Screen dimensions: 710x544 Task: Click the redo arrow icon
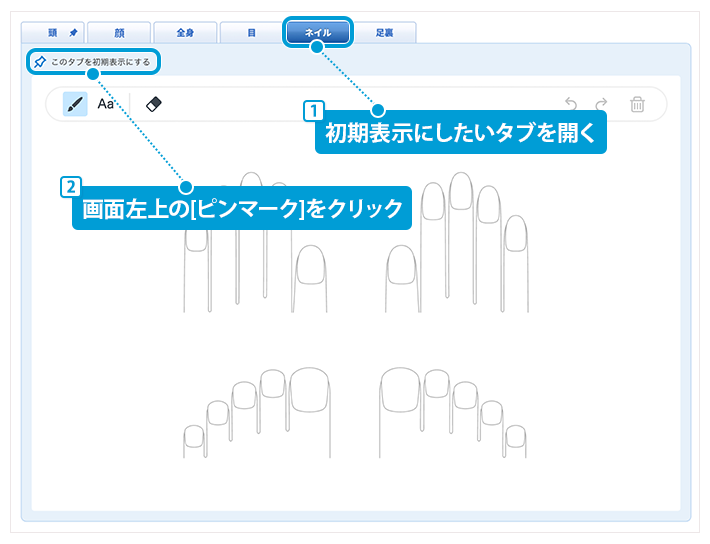tap(602, 104)
